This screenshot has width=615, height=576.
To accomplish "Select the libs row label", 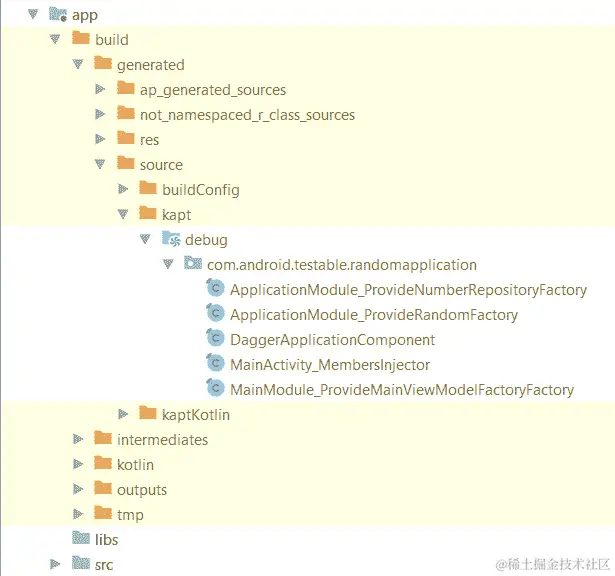I will [x=106, y=540].
